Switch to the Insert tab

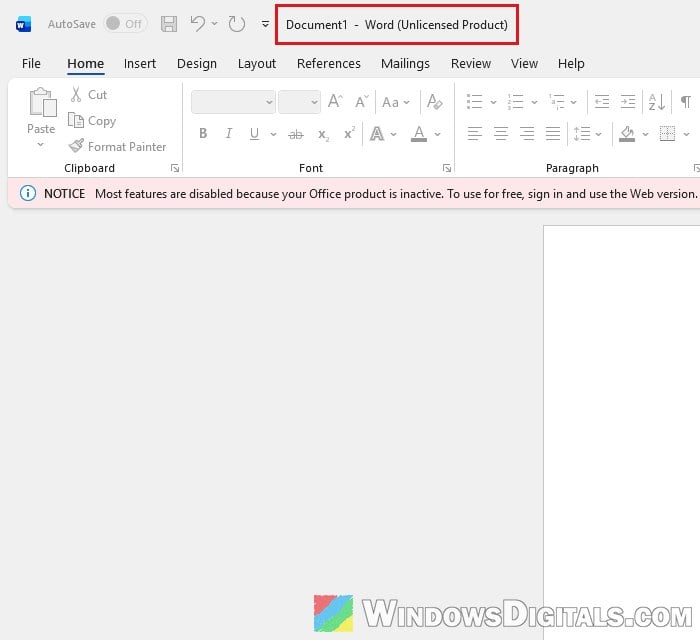tap(140, 64)
